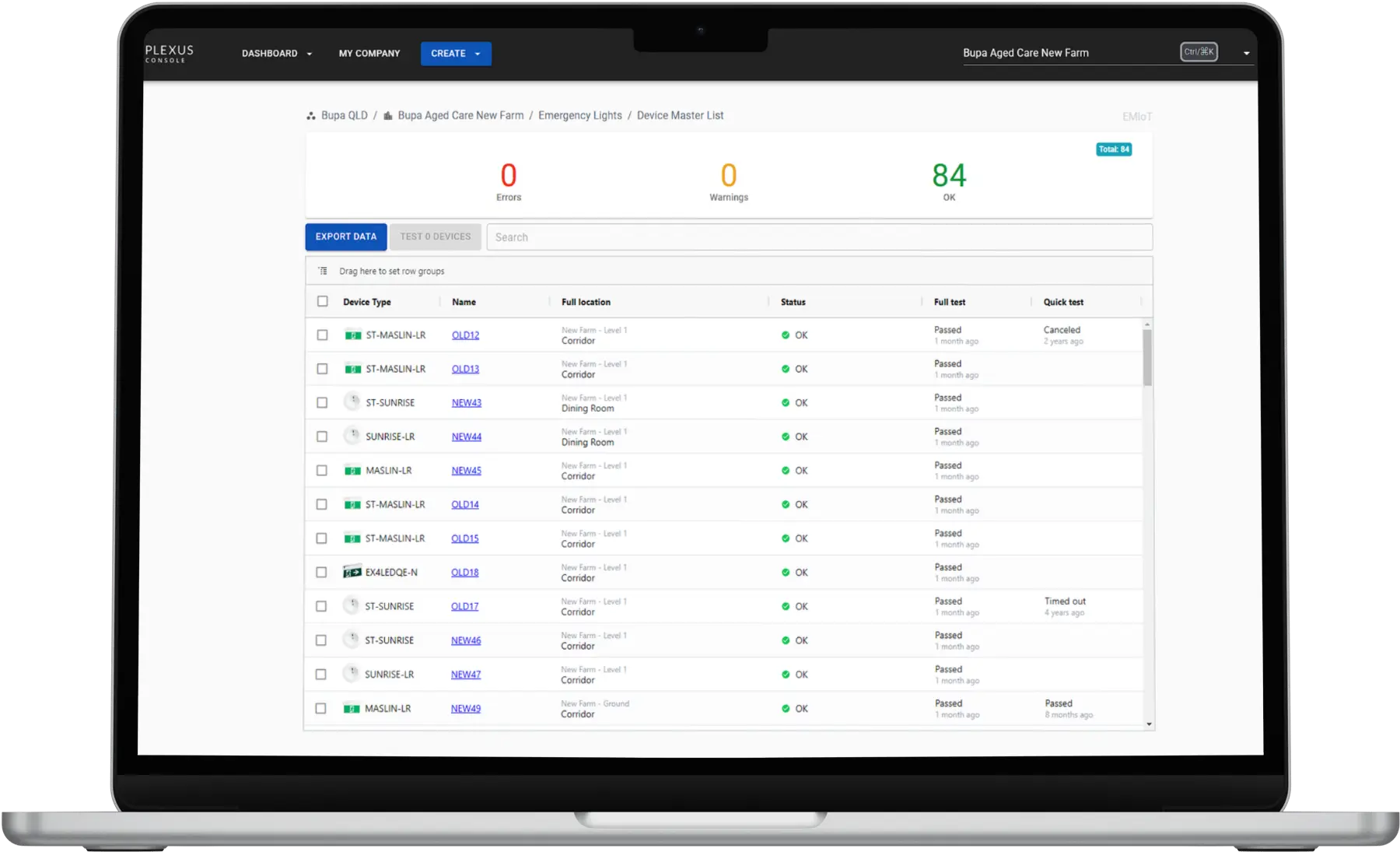Check the checkbox for NEW49 row
The width and height of the screenshot is (1400, 852).
tap(320, 709)
